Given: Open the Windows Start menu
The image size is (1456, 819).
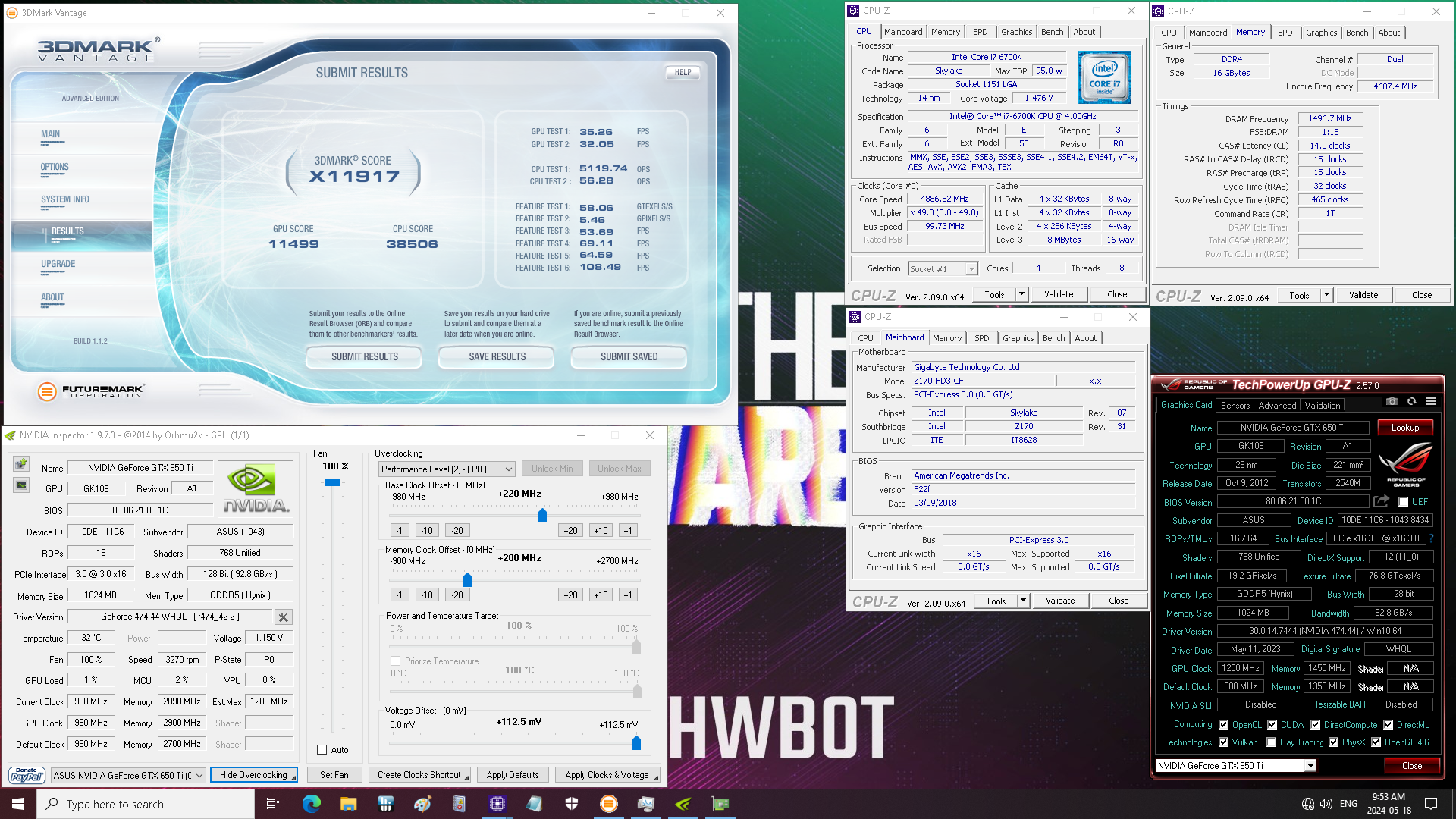Looking at the screenshot, I should pyautogui.click(x=18, y=804).
